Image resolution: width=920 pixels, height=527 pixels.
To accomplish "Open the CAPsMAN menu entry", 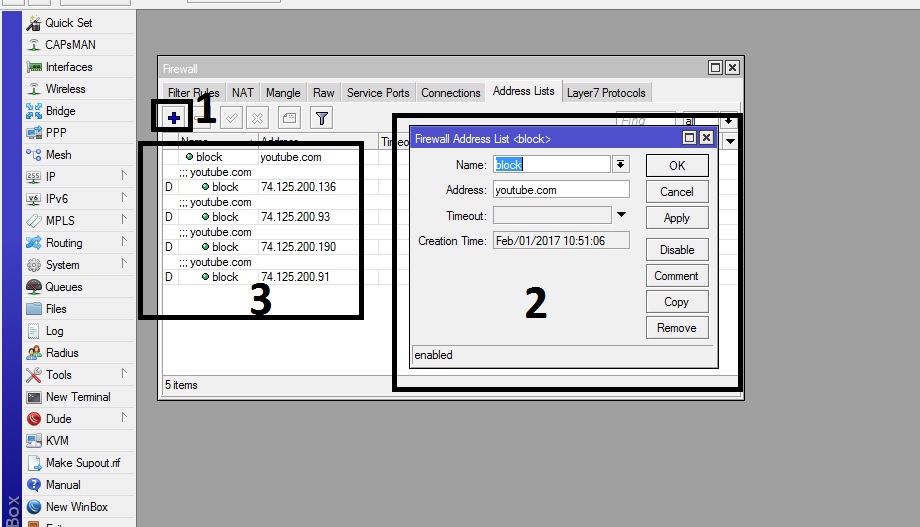I will pyautogui.click(x=79, y=45).
